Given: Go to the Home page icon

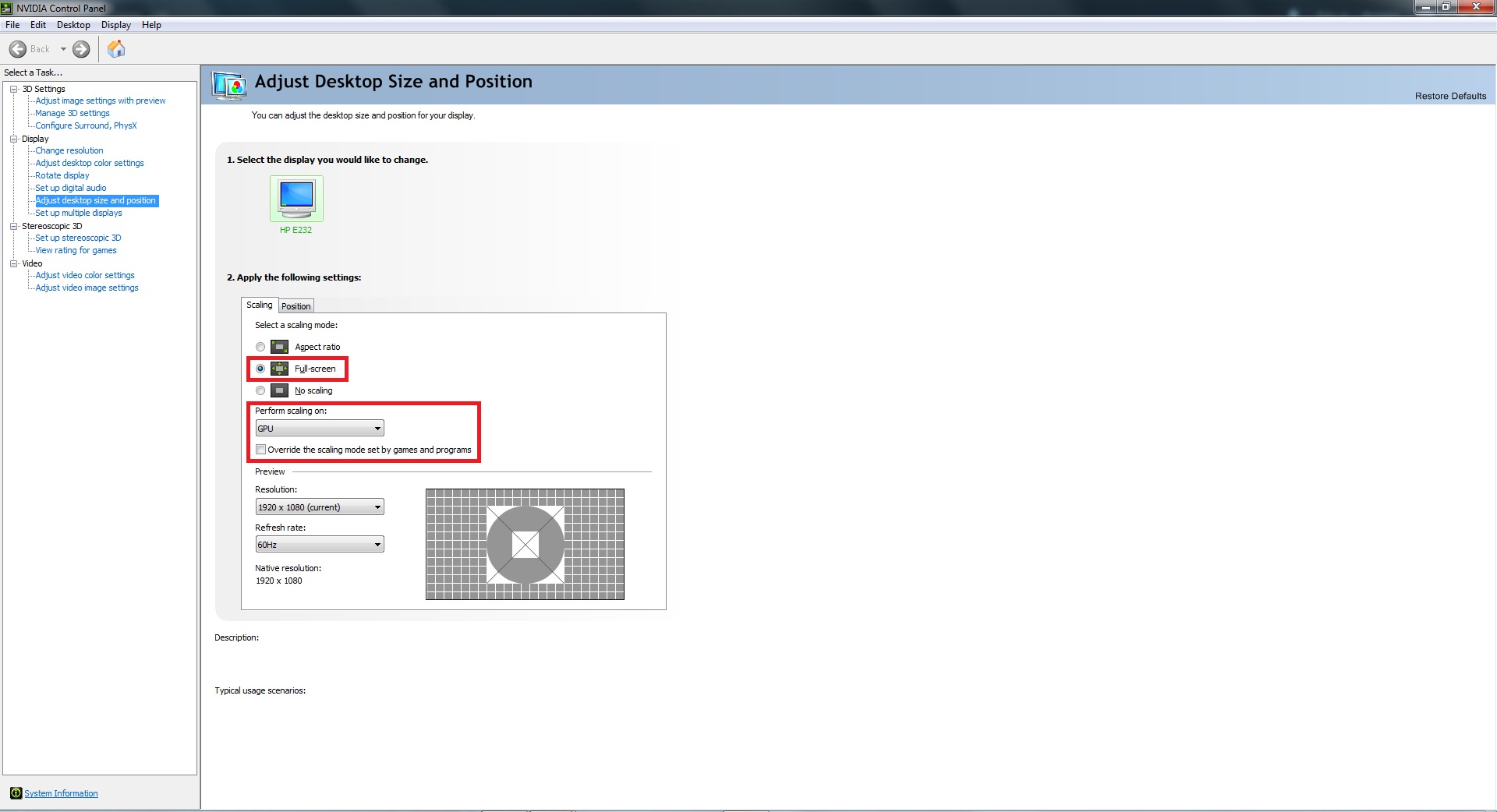Looking at the screenshot, I should point(116,49).
